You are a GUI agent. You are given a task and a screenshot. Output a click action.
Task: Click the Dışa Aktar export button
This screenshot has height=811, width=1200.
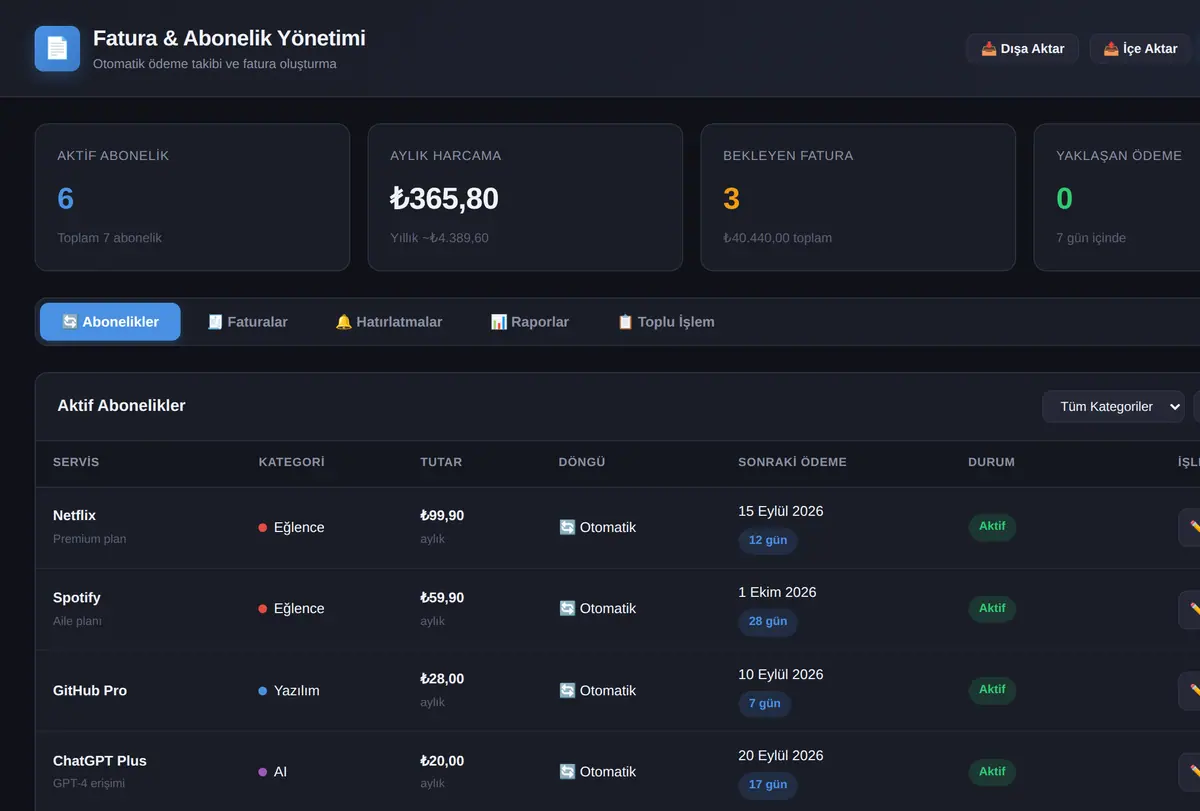(1022, 49)
